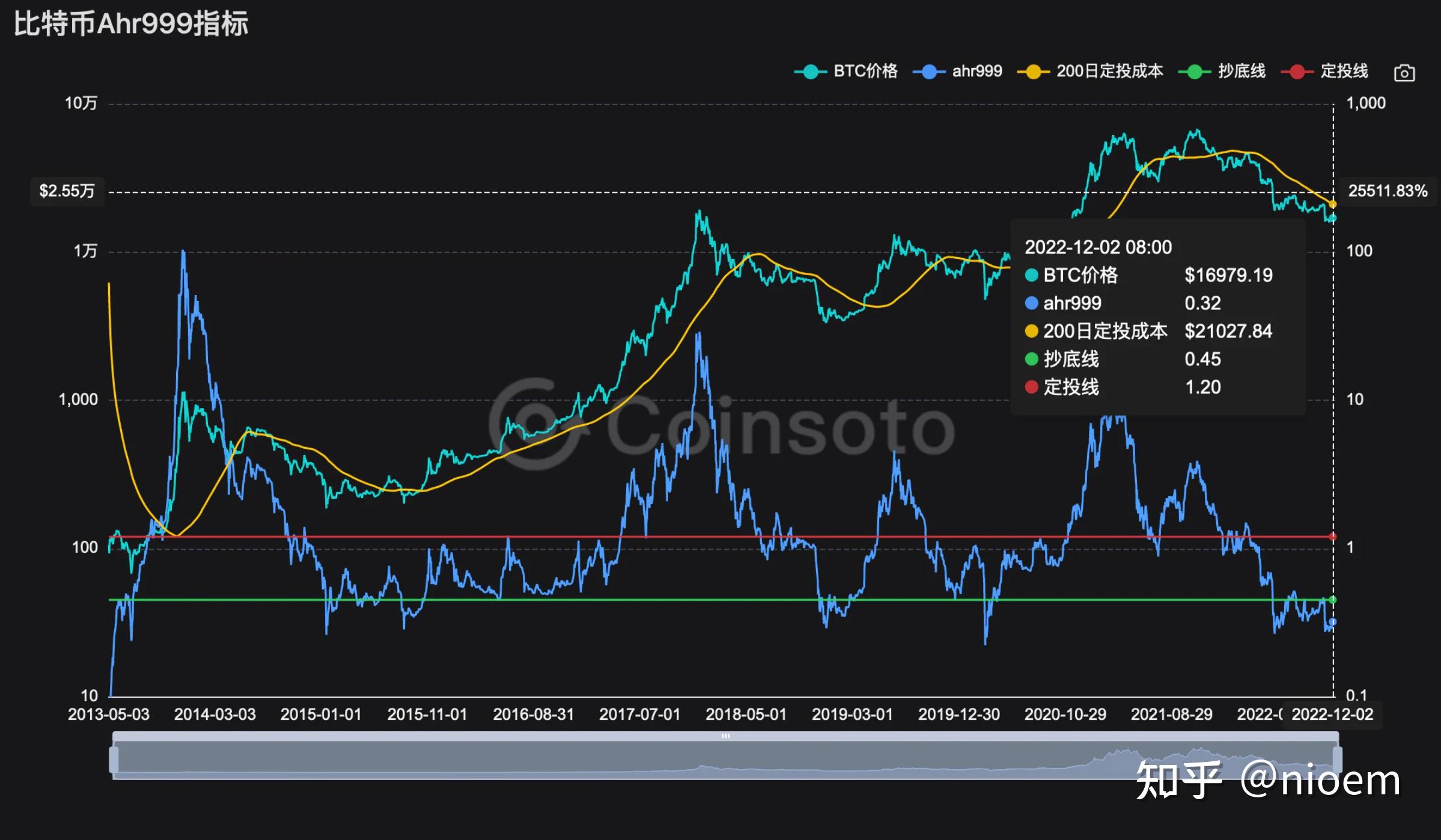Image resolution: width=1441 pixels, height=840 pixels.
Task: Click the 25511.83% right axis label
Action: tap(1388, 191)
